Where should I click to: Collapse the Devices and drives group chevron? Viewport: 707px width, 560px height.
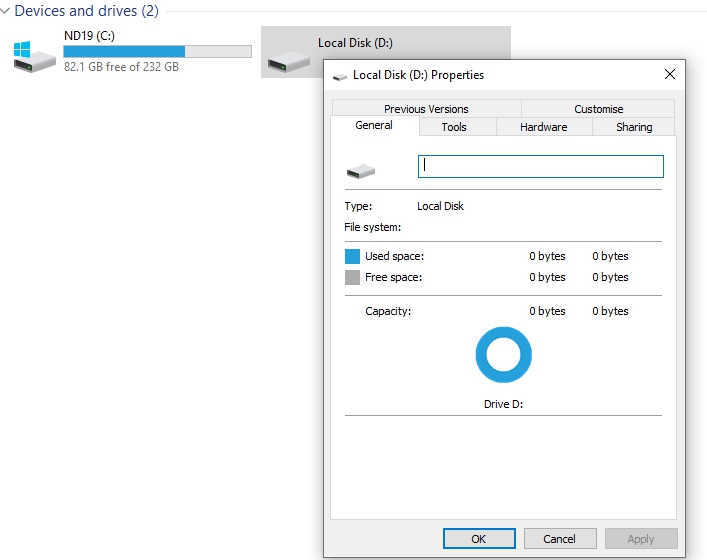pos(6,12)
